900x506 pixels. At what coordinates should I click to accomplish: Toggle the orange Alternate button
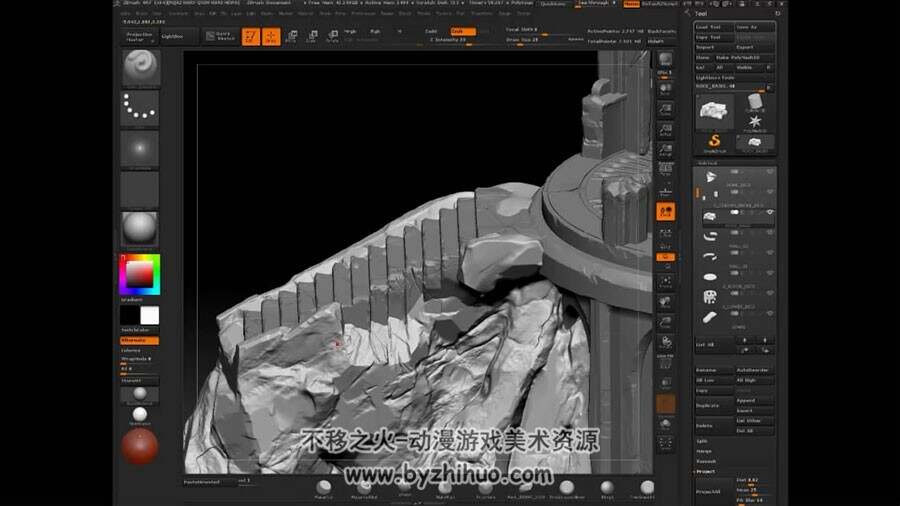139,340
